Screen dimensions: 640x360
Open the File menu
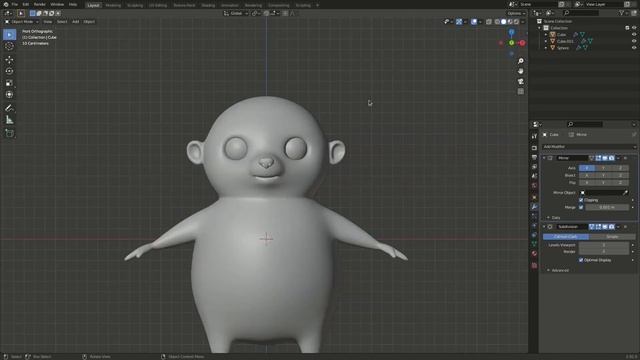click(15, 4)
